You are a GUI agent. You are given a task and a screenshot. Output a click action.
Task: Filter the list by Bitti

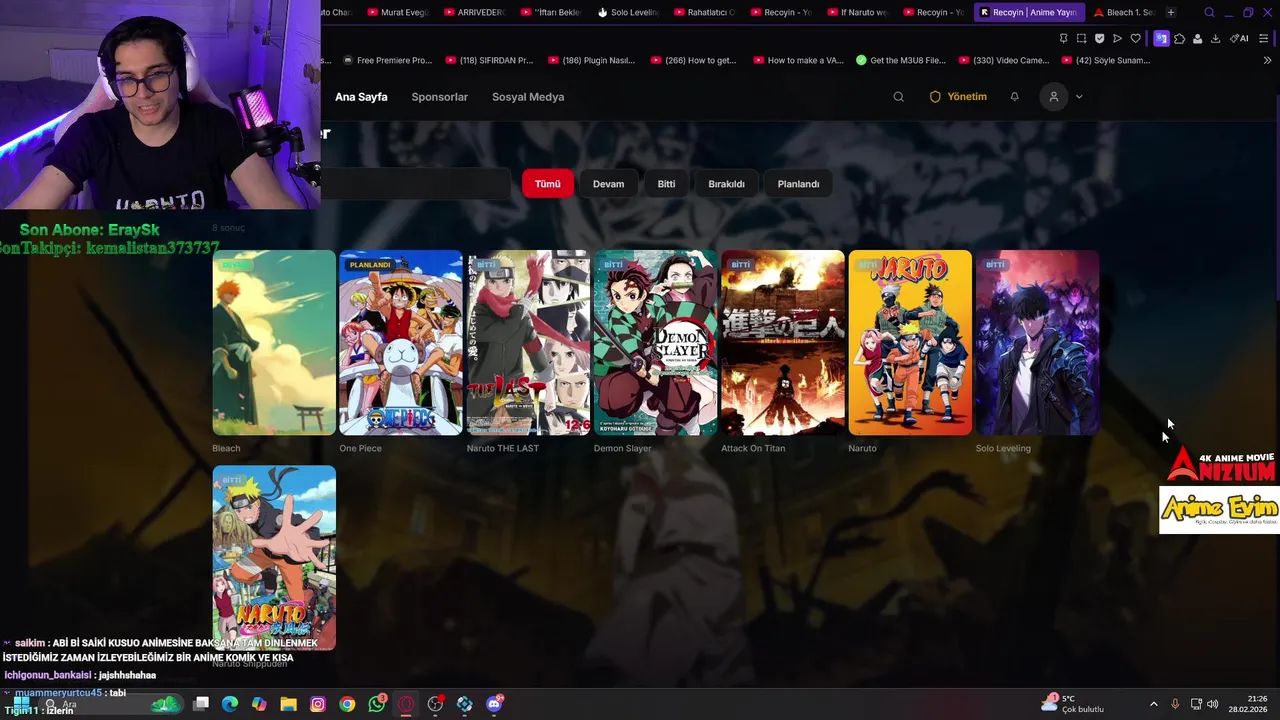click(x=666, y=184)
